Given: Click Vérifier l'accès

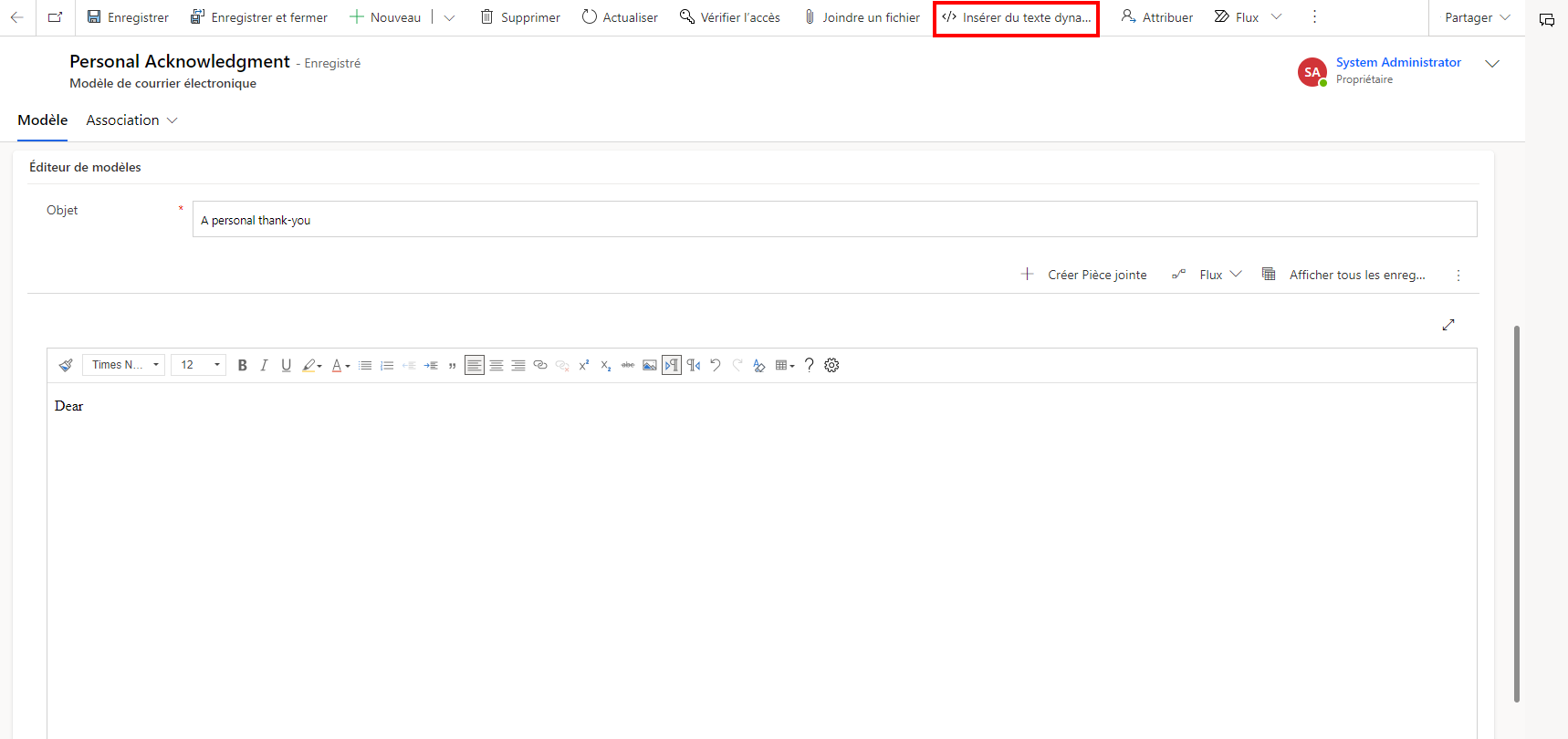Looking at the screenshot, I should click(x=730, y=17).
